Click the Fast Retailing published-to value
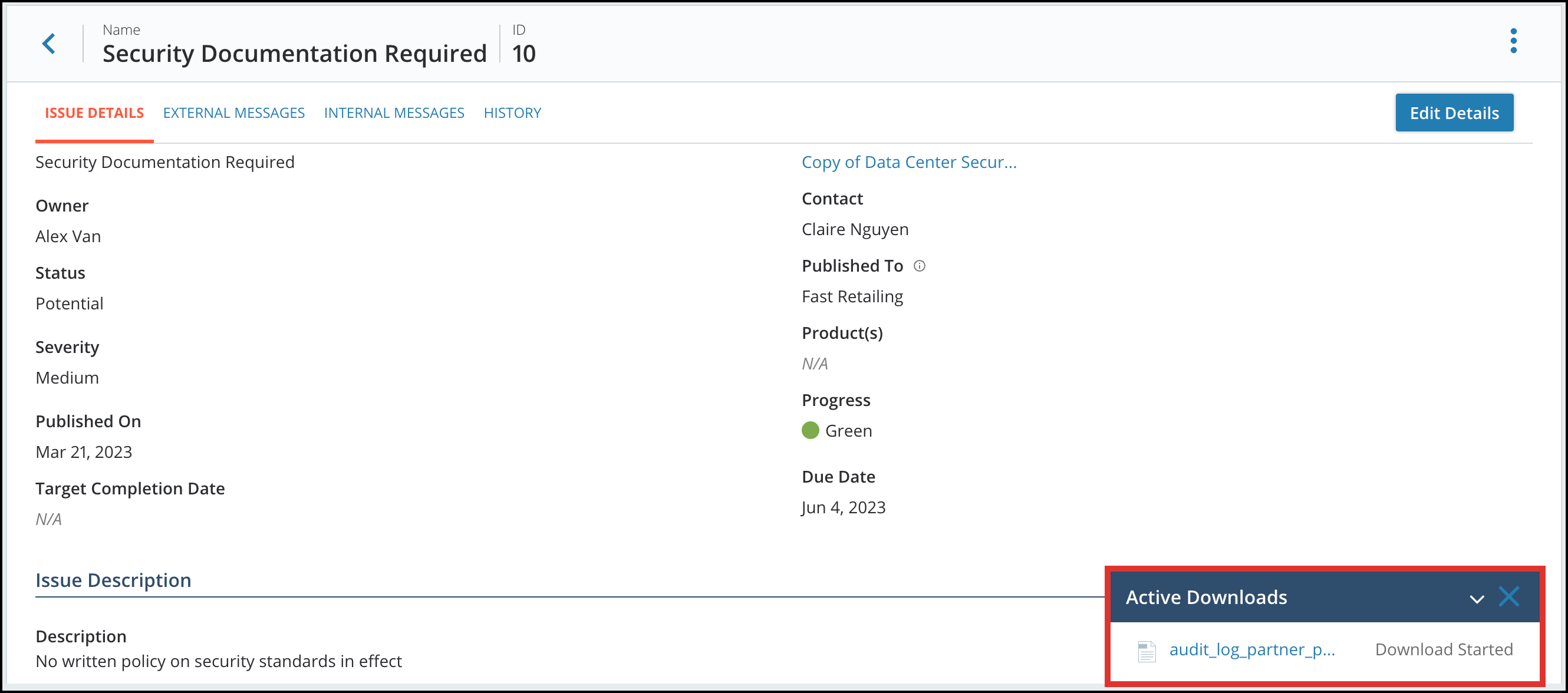Viewport: 1568px width, 693px height. [x=852, y=297]
